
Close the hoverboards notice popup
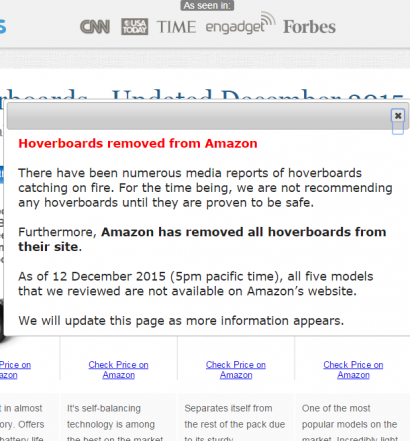pyautogui.click(x=398, y=116)
